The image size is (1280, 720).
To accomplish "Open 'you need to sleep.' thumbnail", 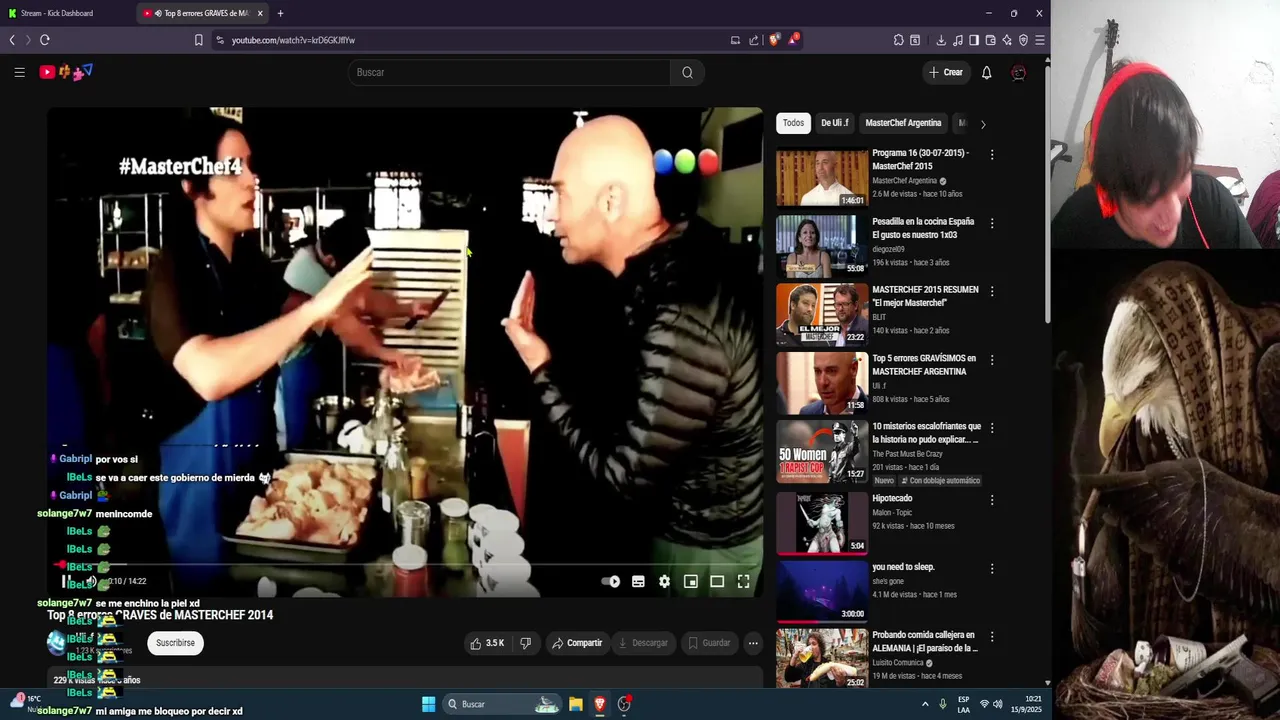I will (x=822, y=590).
